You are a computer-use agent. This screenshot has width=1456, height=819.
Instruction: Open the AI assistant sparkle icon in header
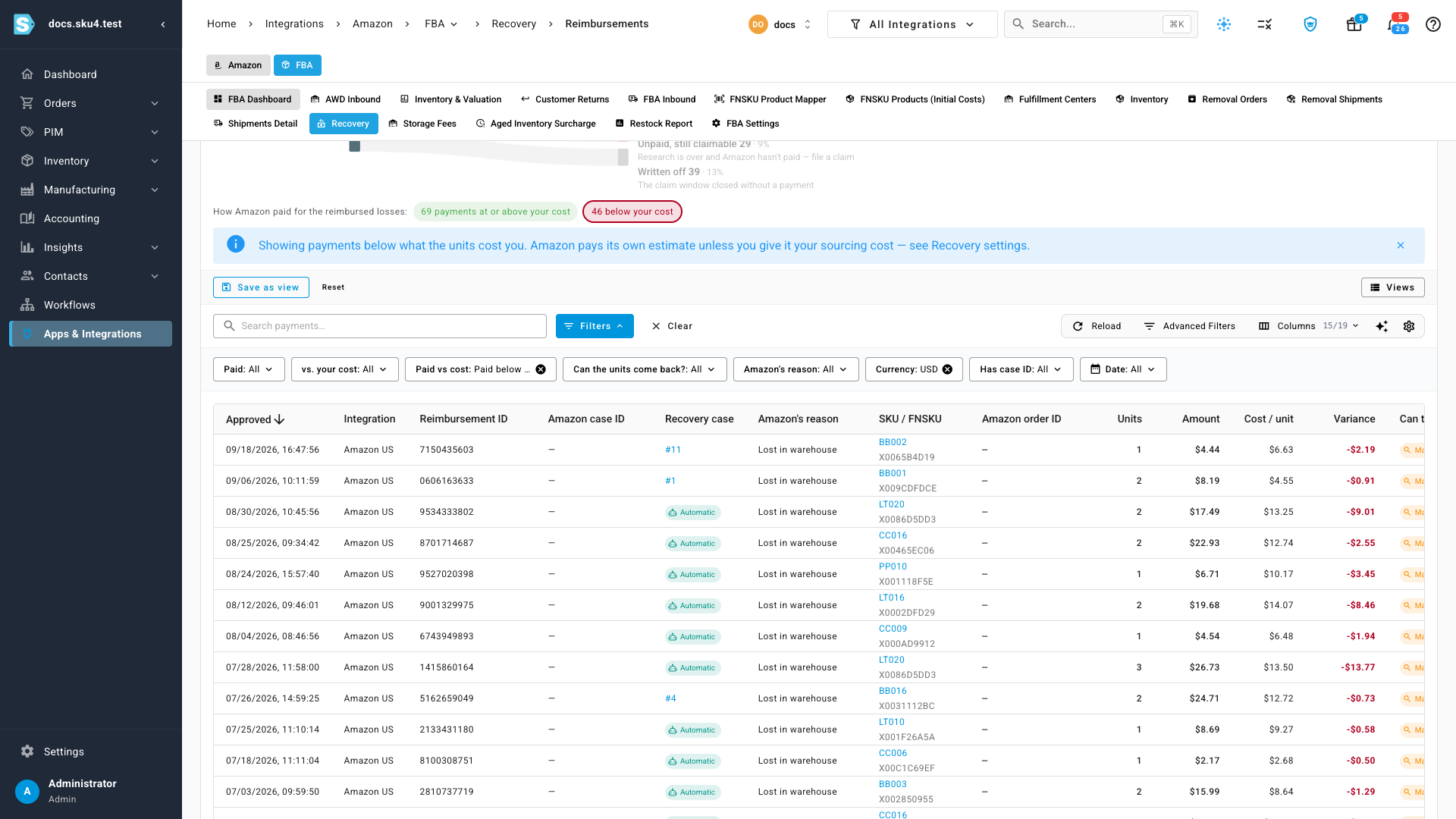[1224, 24]
